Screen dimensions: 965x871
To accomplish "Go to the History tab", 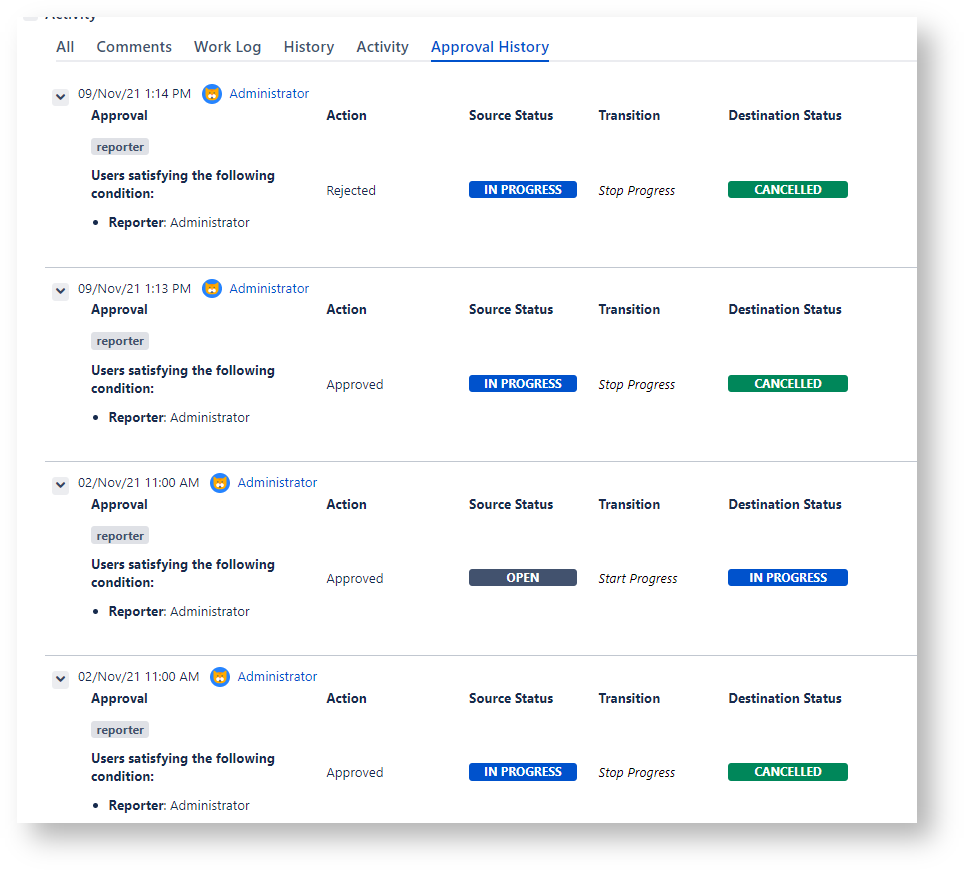I will [308, 47].
